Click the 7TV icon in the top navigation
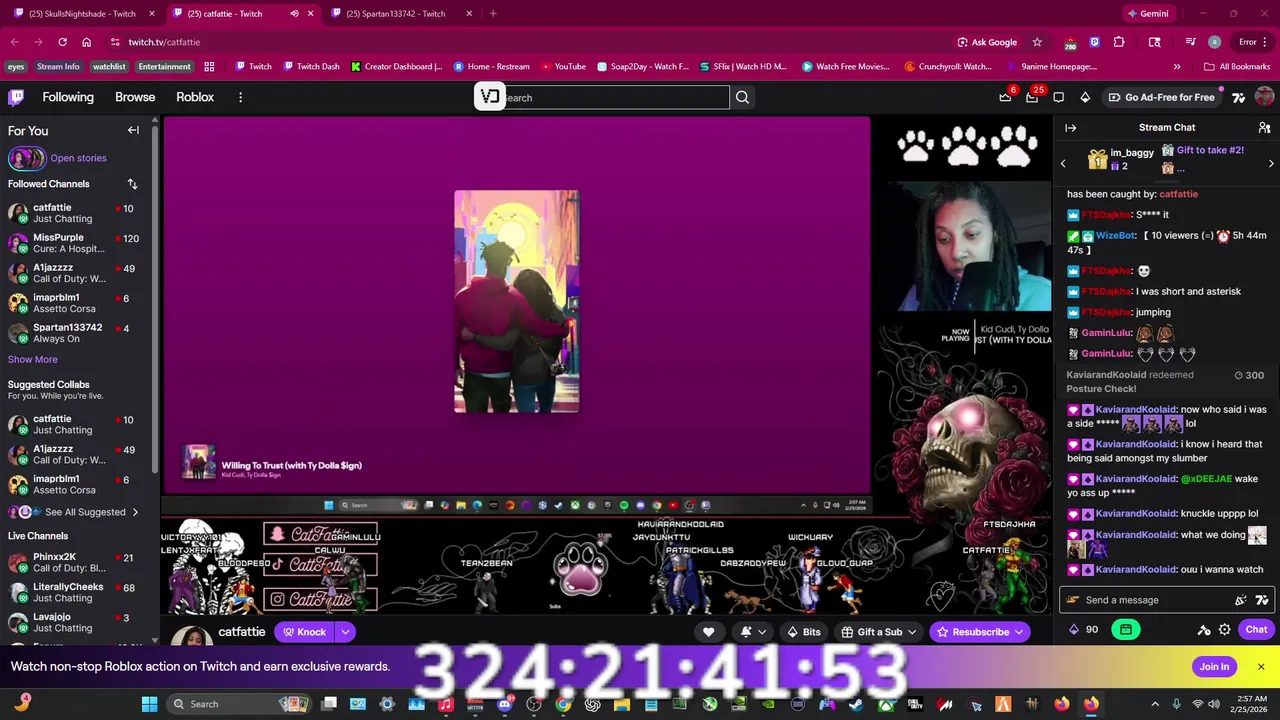 point(1239,97)
